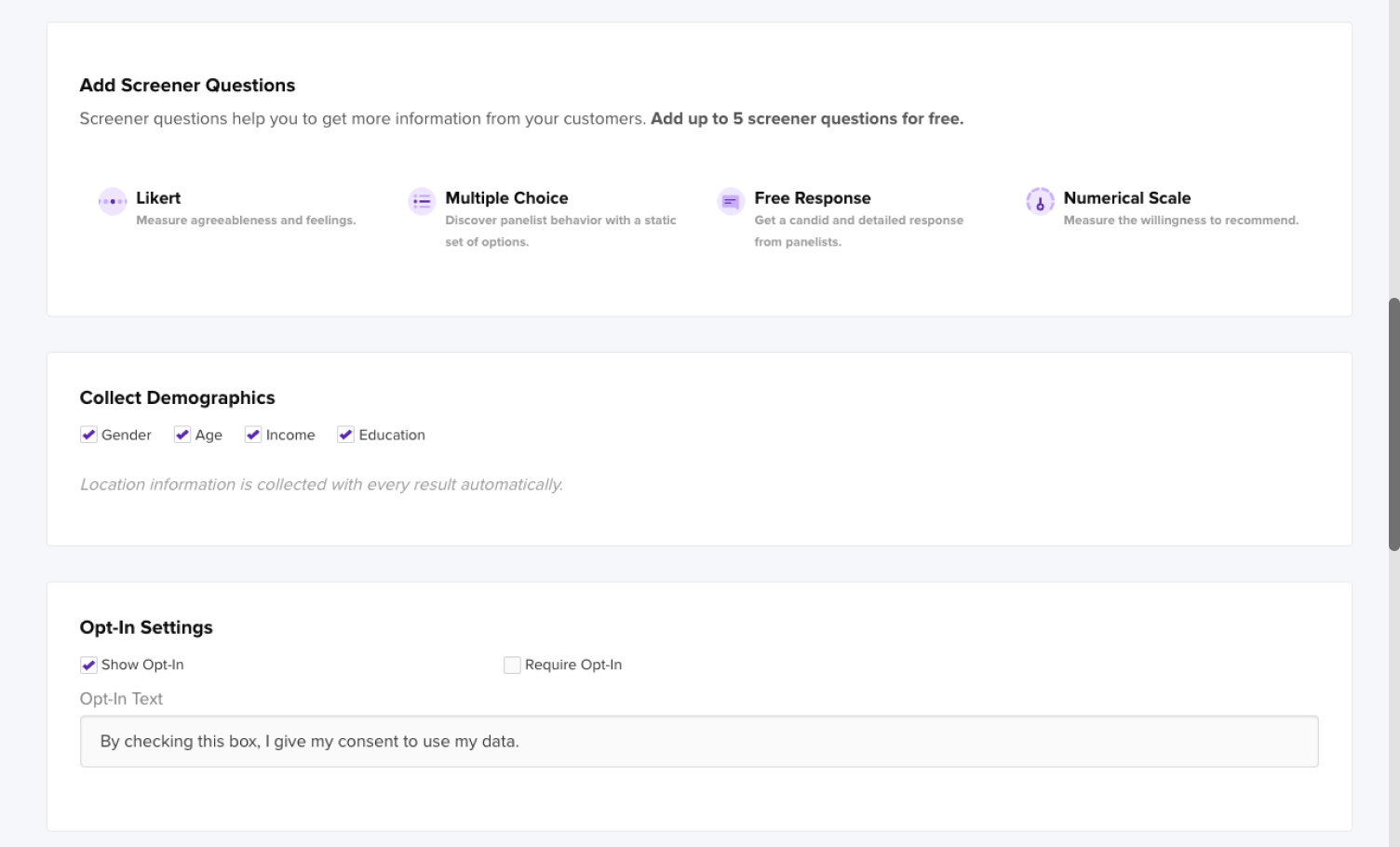Toggle off the Show Opt-In checkbox
Viewport: 1400px width, 847px height.
click(x=88, y=664)
